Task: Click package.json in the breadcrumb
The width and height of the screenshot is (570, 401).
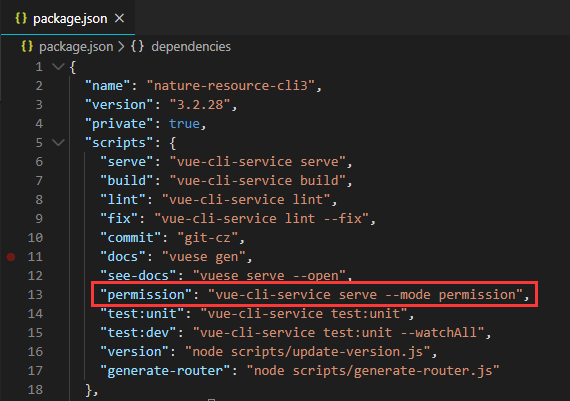Action: pos(76,47)
